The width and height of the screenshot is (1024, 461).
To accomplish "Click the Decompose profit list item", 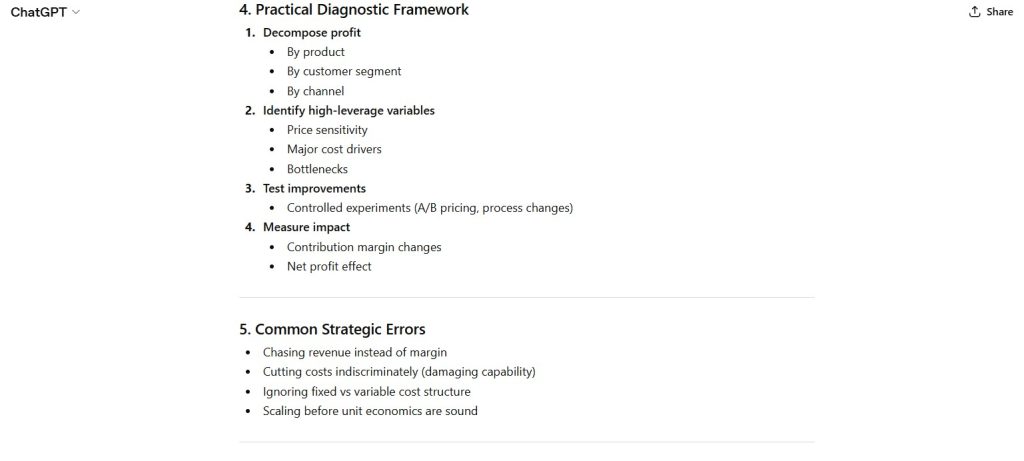I will pos(311,32).
